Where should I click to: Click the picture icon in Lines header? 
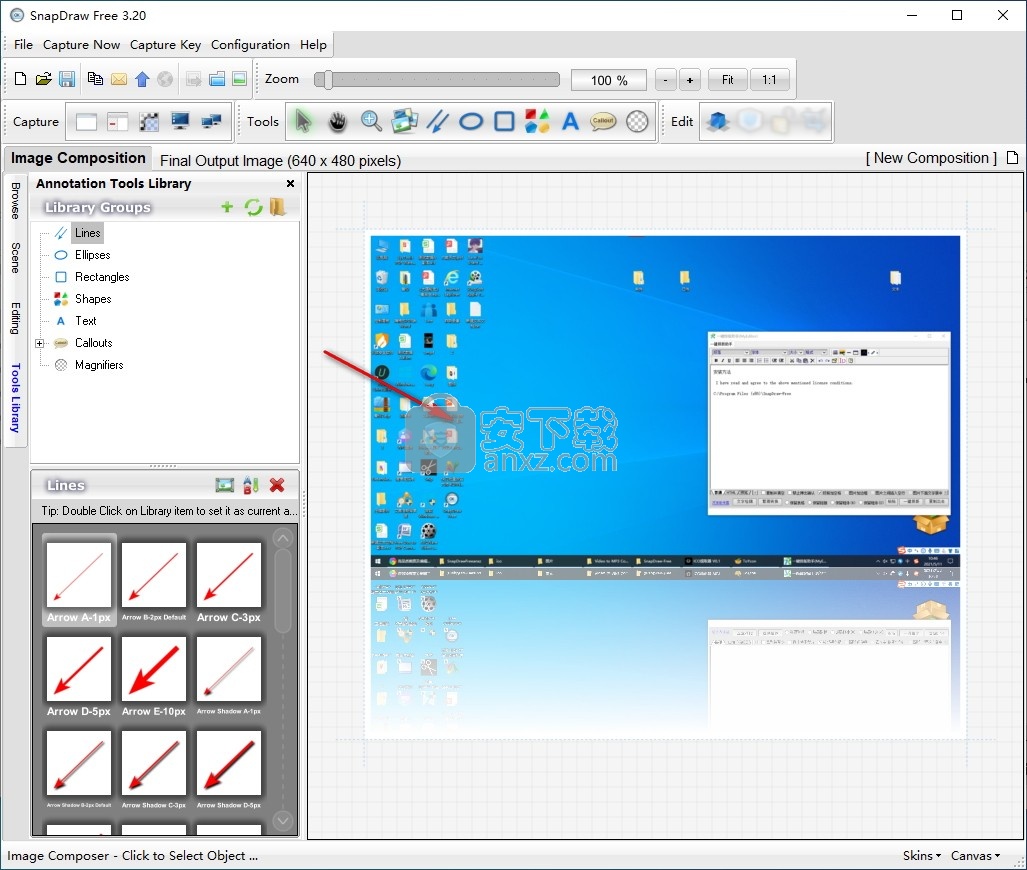[225, 485]
